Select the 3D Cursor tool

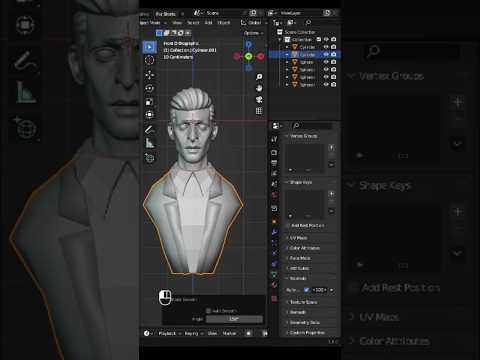point(150,60)
